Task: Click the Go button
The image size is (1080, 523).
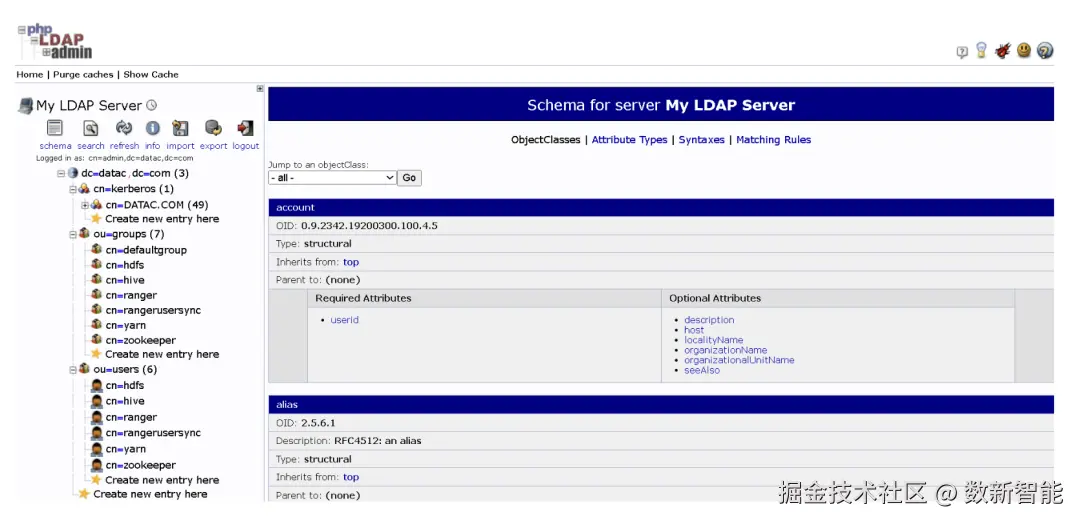Action: tap(409, 178)
